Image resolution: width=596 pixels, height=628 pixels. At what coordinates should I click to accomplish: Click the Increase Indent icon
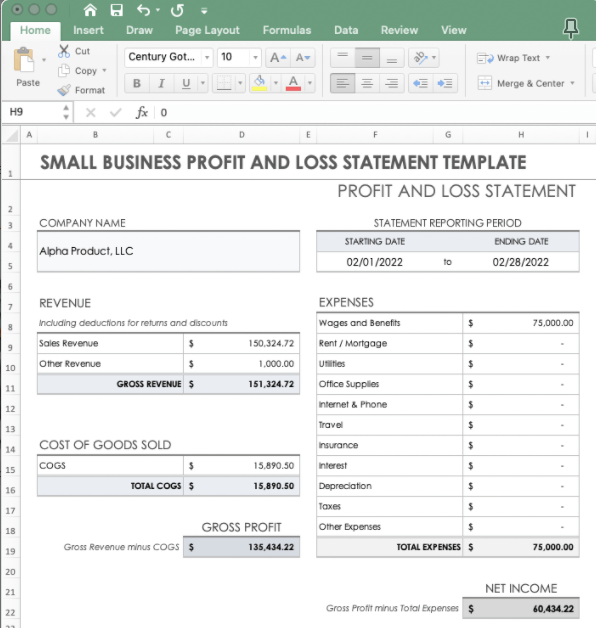(445, 83)
